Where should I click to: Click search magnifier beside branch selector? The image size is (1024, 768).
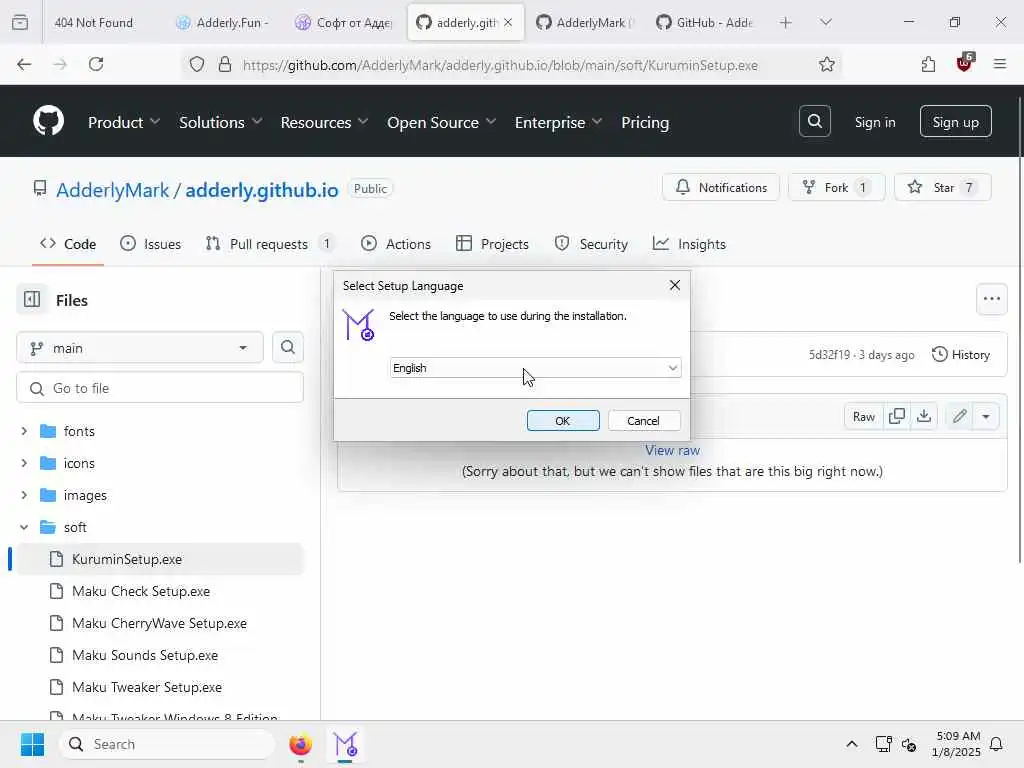tap(287, 347)
